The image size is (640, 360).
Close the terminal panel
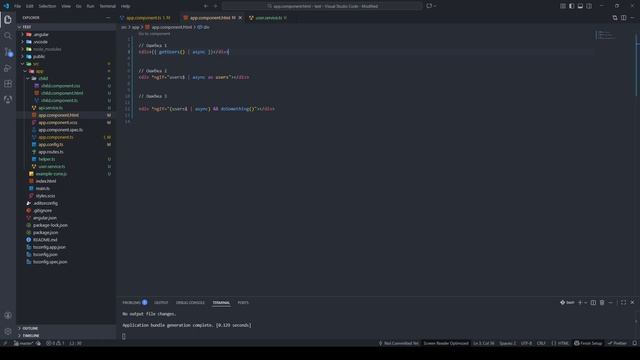tap(632, 302)
